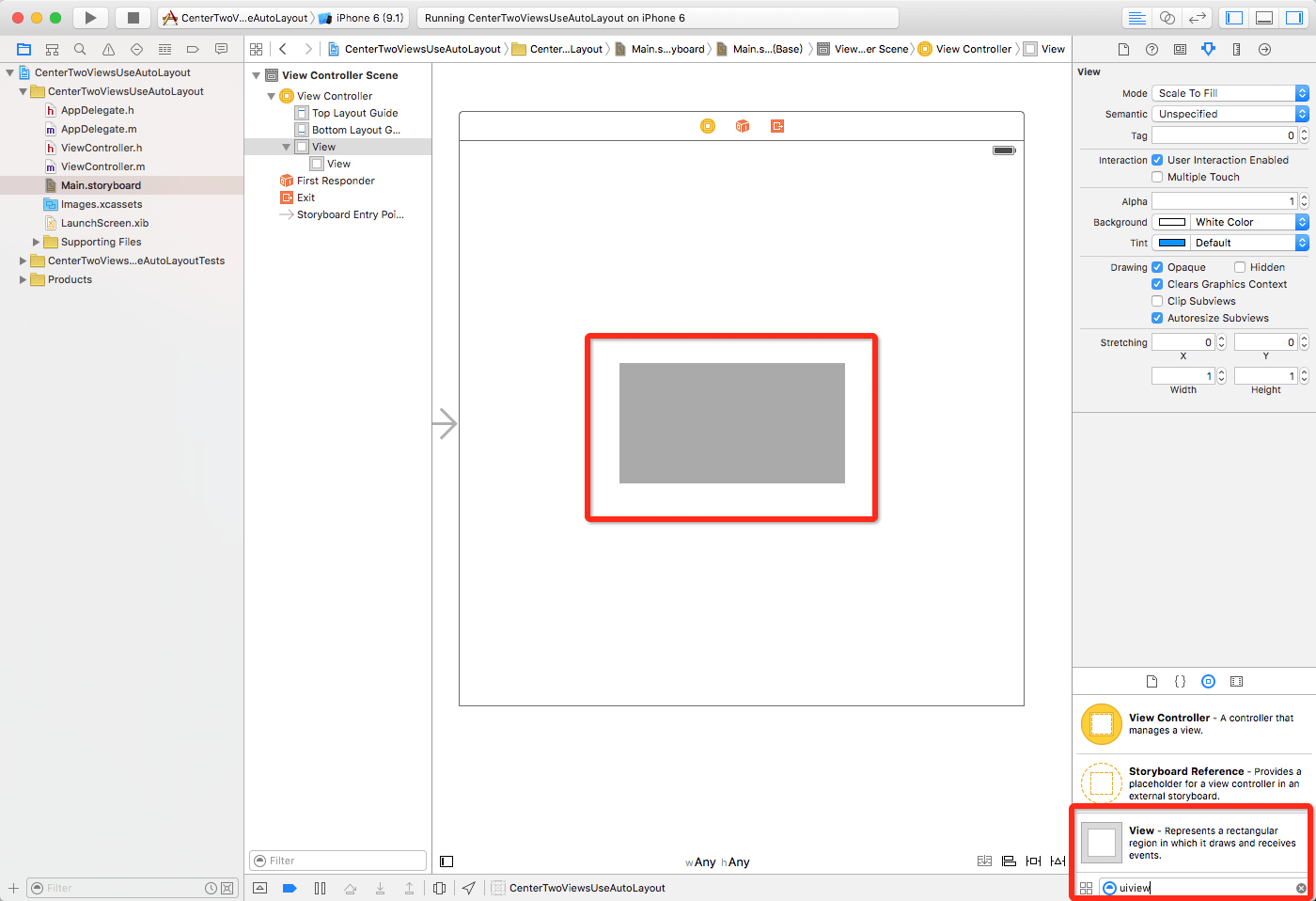Image resolution: width=1316 pixels, height=901 pixels.
Task: Collapse the View Controller Scene disclosure
Action: click(256, 75)
